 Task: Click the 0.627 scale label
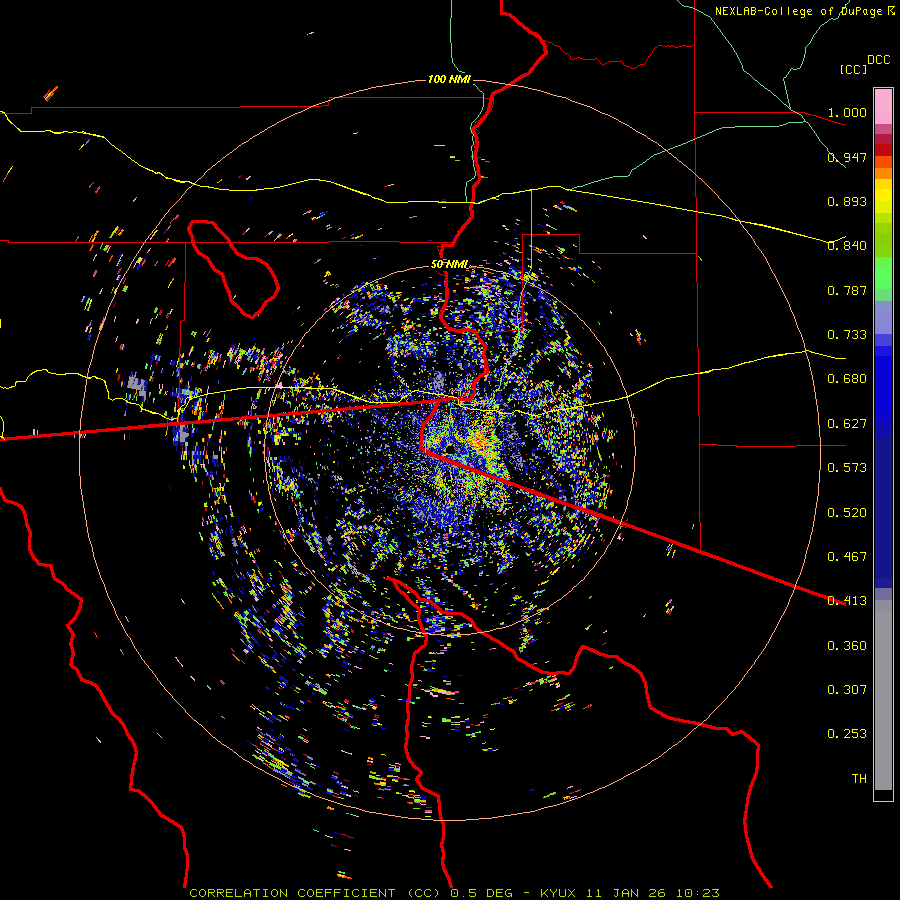847,424
